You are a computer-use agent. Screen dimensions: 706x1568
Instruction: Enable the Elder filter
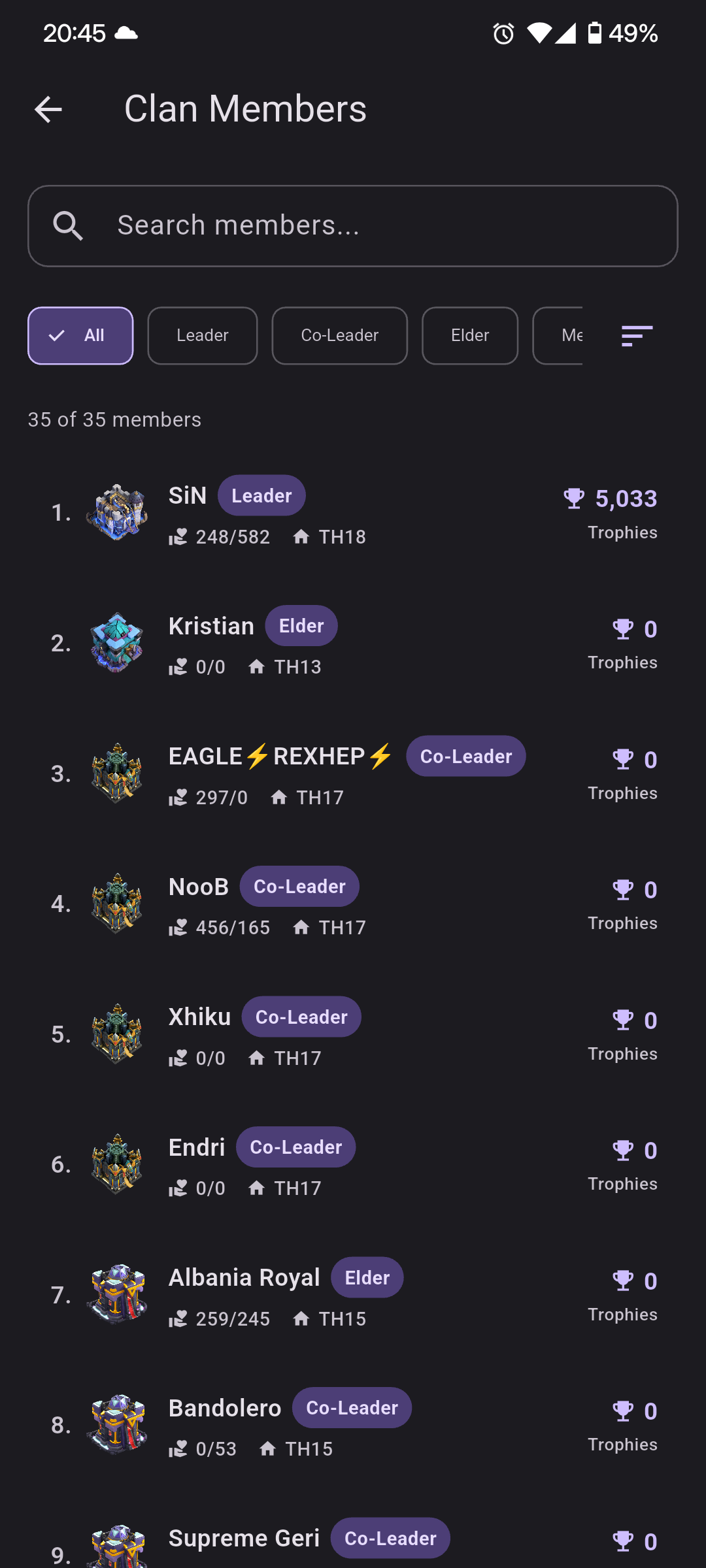pyautogui.click(x=469, y=336)
